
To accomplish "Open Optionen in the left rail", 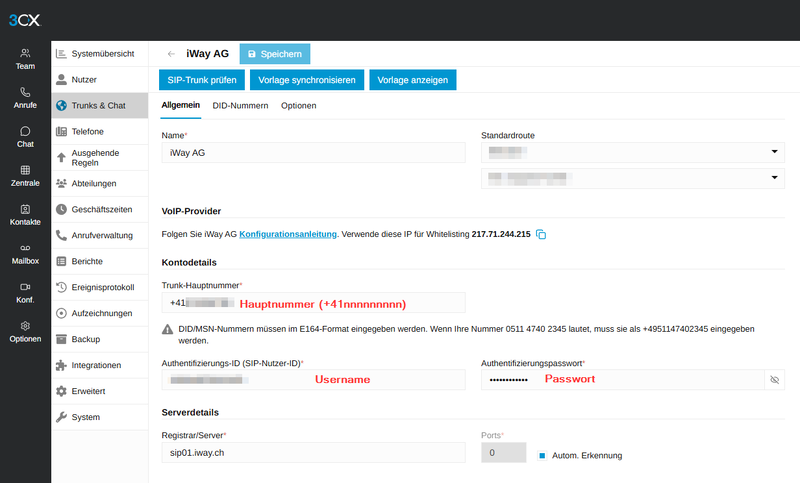I will coord(25,332).
